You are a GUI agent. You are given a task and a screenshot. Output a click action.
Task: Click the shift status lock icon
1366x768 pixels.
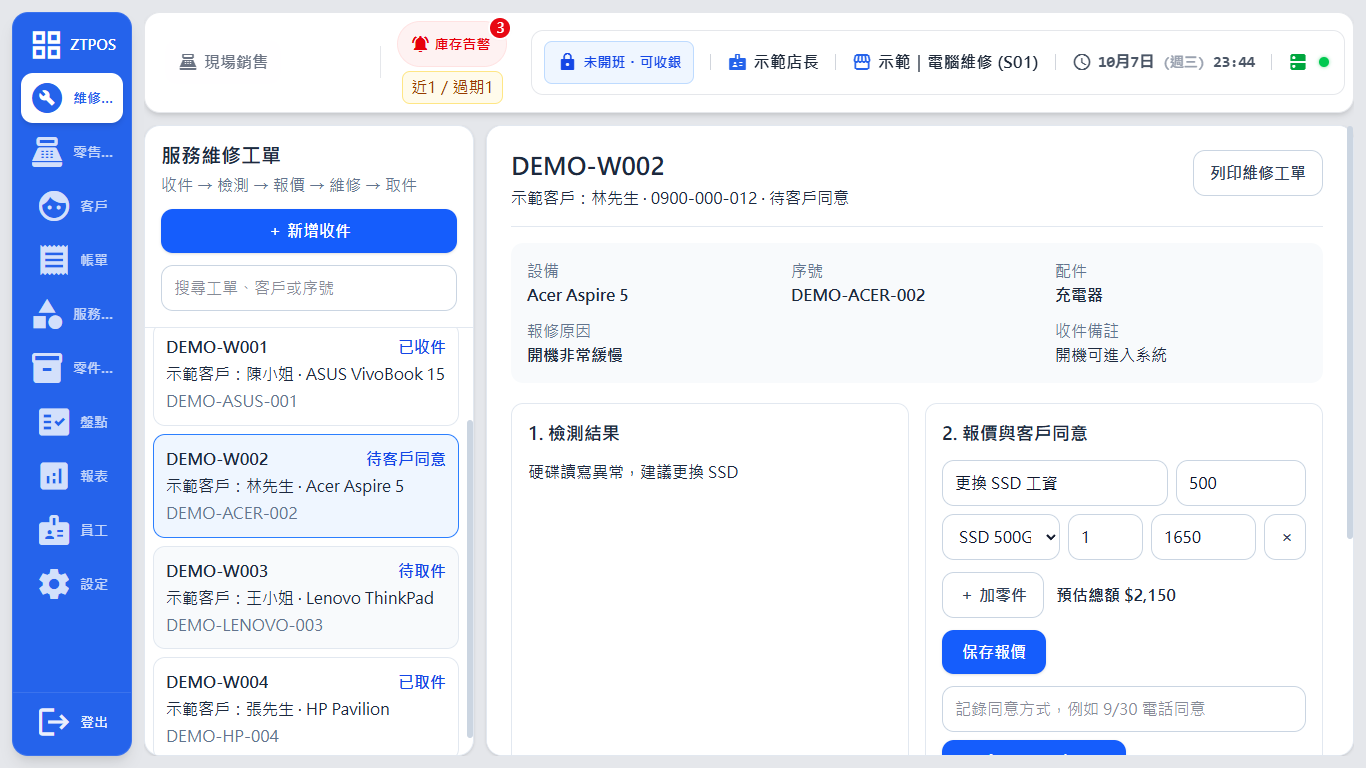coord(568,62)
